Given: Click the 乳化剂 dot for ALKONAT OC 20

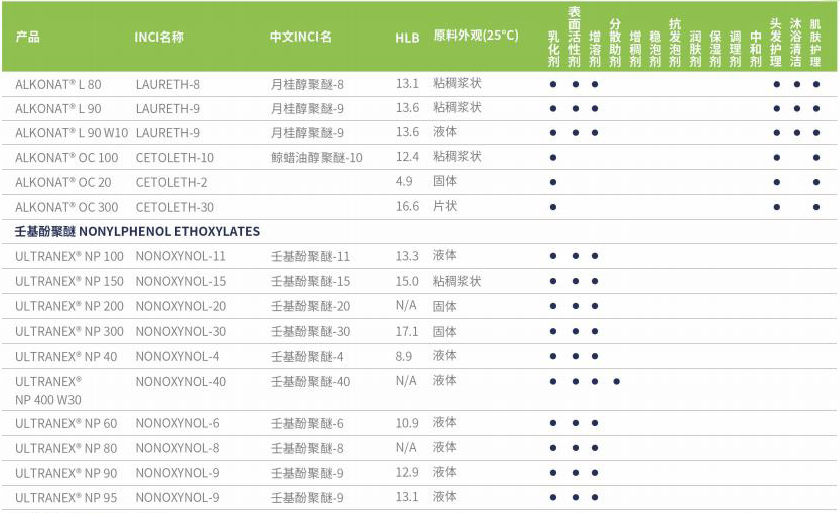Looking at the screenshot, I should pos(553,182).
